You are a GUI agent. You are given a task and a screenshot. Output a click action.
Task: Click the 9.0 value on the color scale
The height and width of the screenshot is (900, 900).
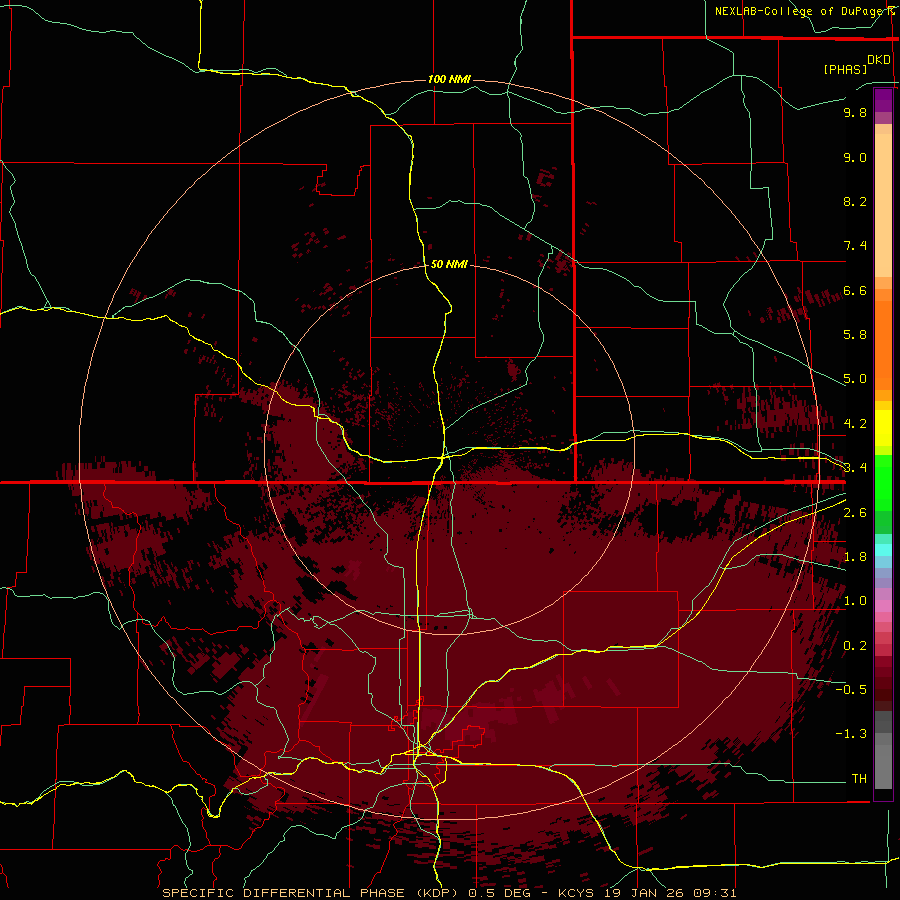[x=855, y=157]
